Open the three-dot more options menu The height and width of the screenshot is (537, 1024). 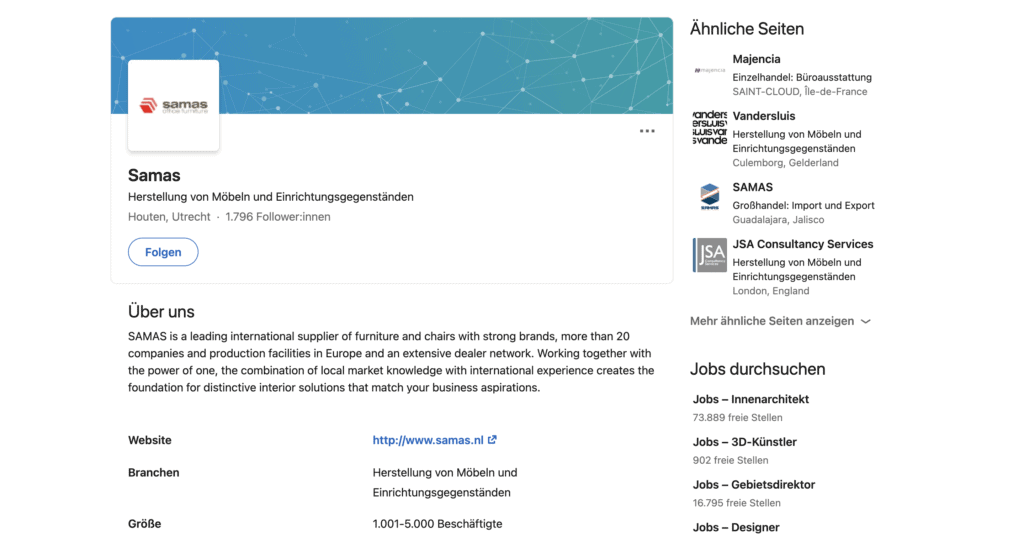pyautogui.click(x=647, y=131)
